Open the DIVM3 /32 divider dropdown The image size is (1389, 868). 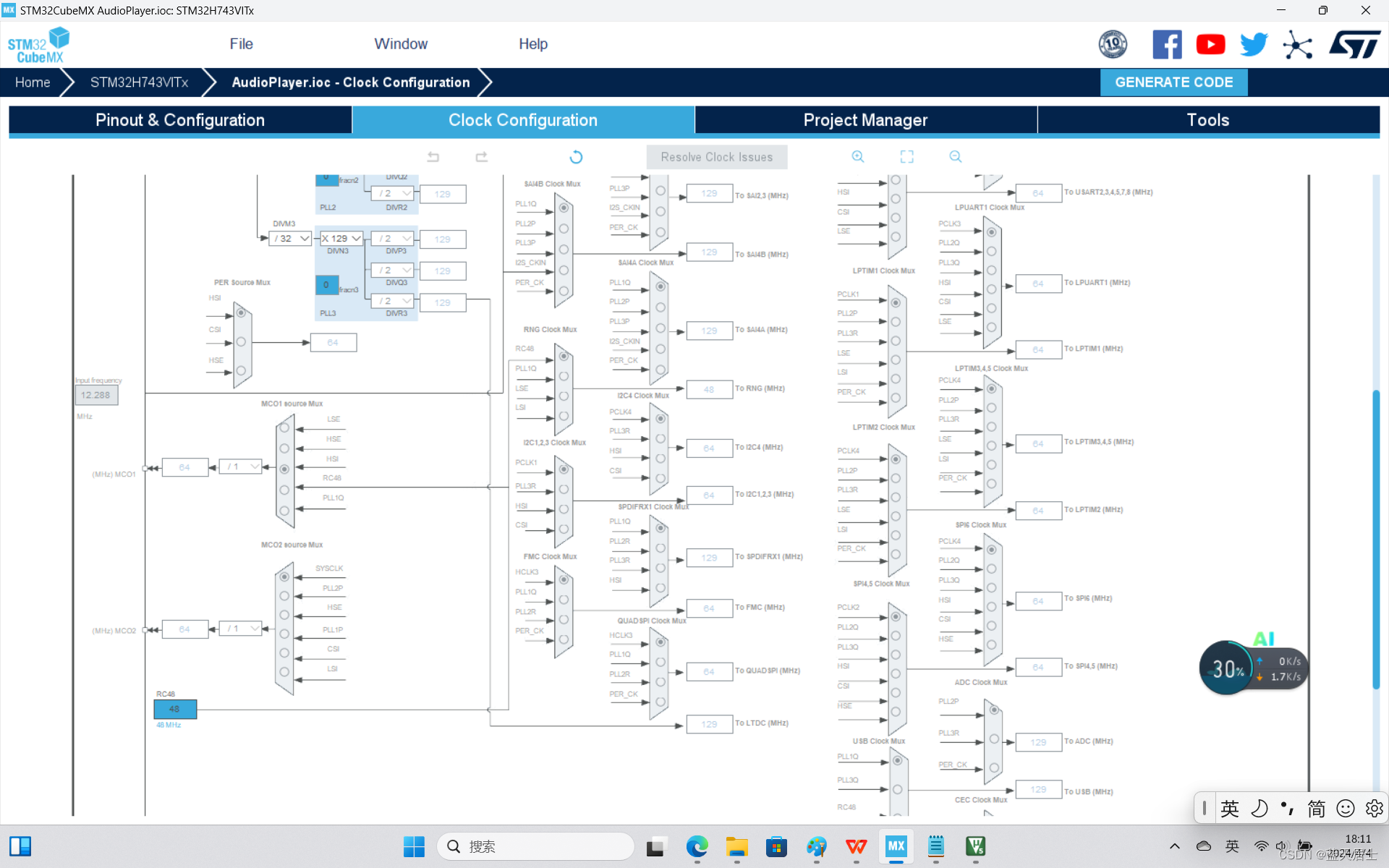click(292, 239)
